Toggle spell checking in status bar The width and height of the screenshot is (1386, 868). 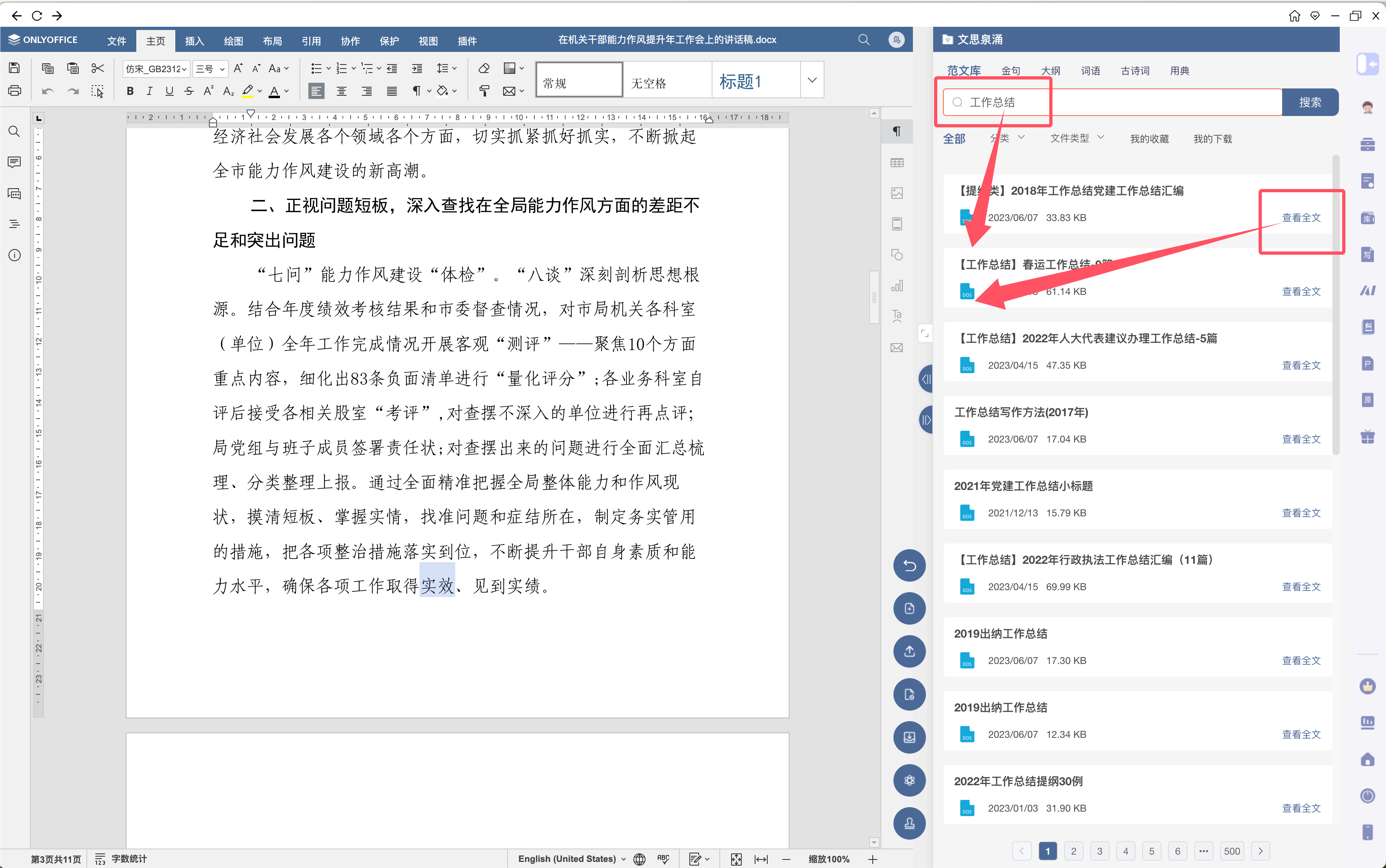pos(663,859)
